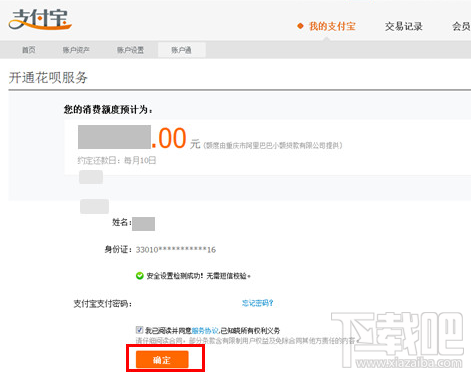Click the orange 确定 button

tap(162, 360)
